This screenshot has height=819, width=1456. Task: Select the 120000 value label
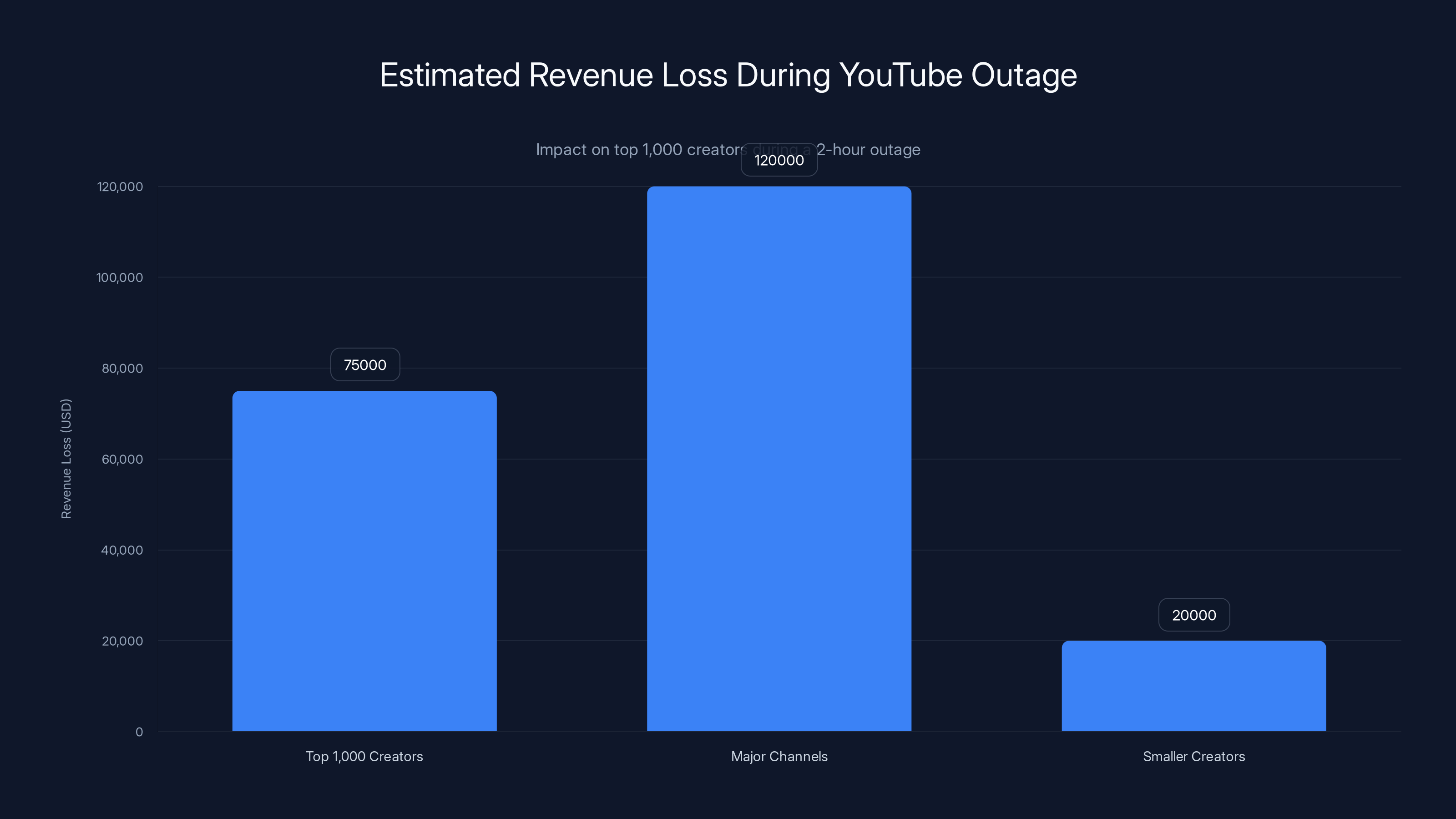[x=779, y=160]
